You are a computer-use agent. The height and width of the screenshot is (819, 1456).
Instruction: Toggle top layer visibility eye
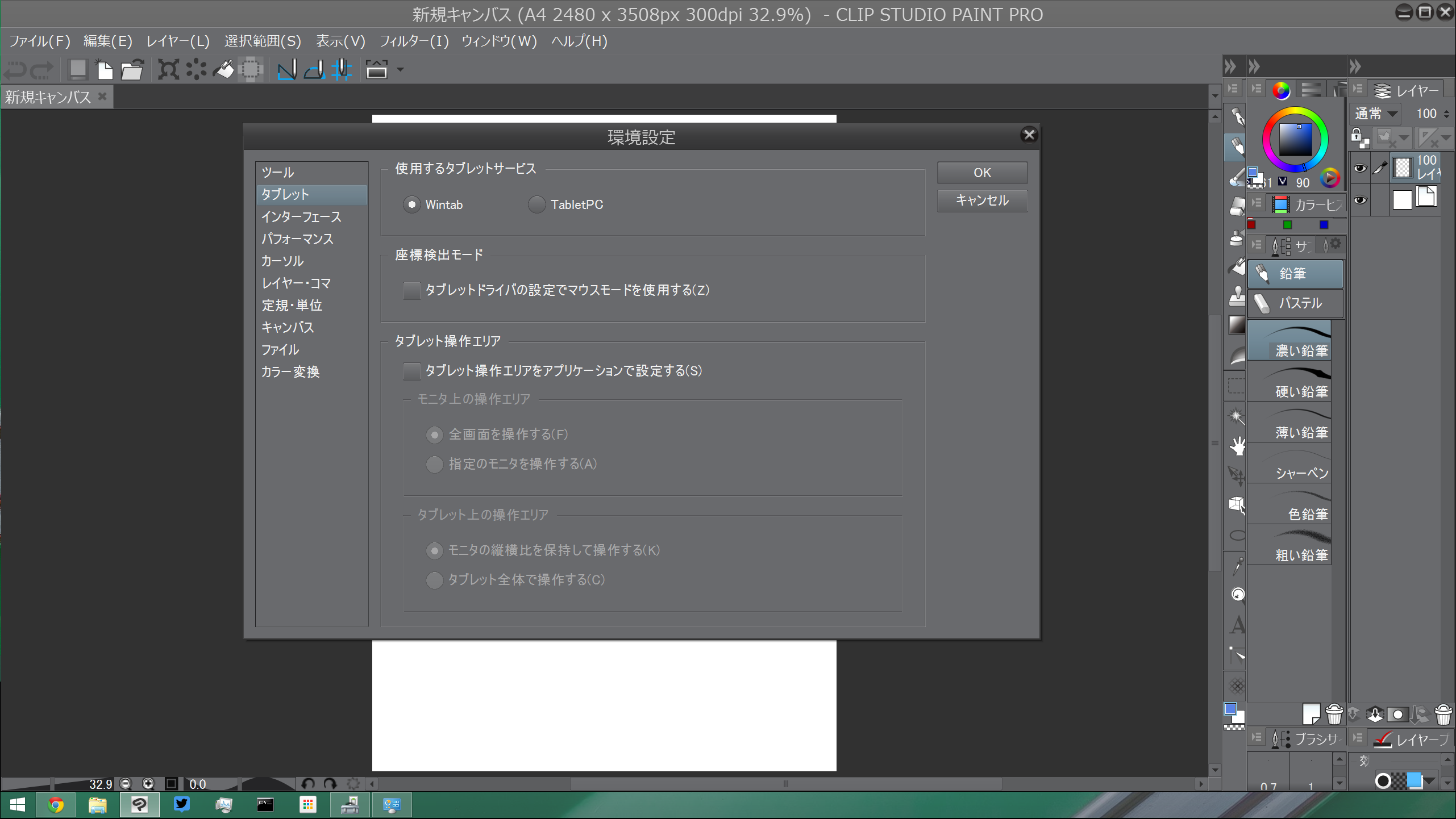pyautogui.click(x=1360, y=168)
